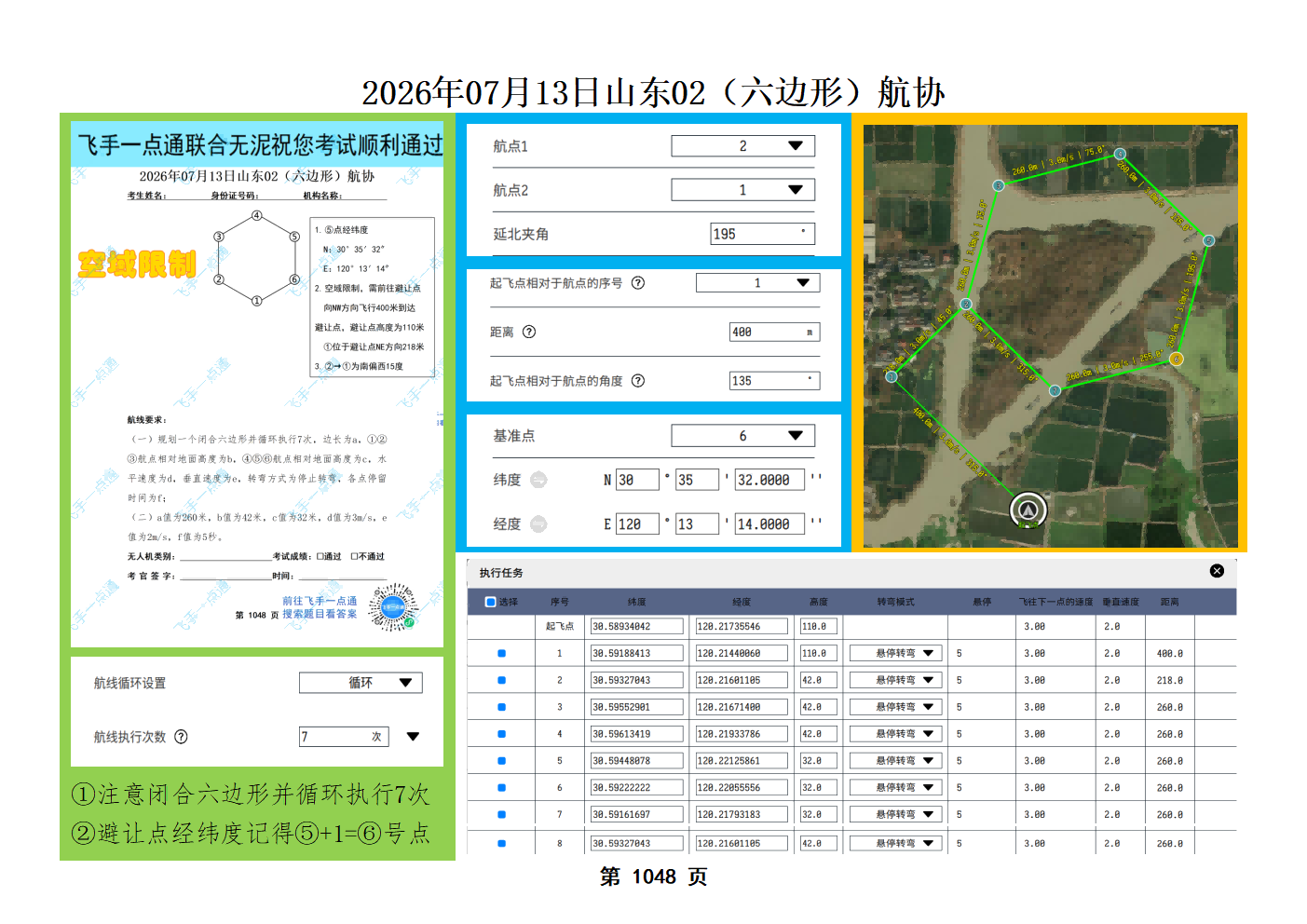Screen dimensions: 1307x924
Task: Open 悬停转弯 dropdown in row 7
Action: pyautogui.click(x=896, y=815)
